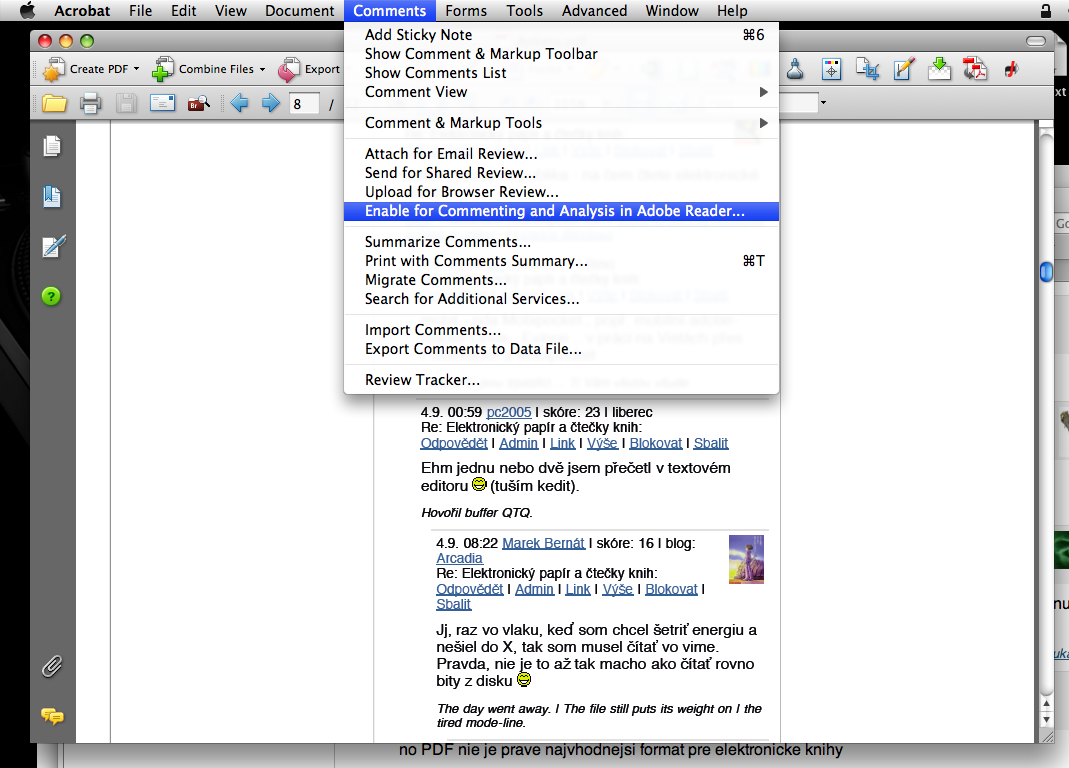Click Odpovědět under pc2005's comment

point(453,443)
